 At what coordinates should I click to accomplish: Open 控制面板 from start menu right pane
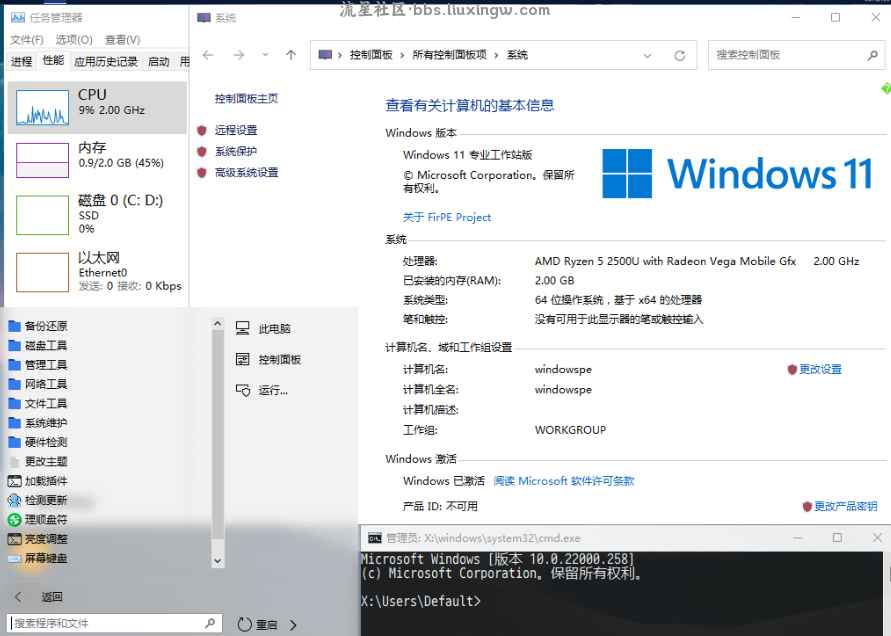pos(268,359)
